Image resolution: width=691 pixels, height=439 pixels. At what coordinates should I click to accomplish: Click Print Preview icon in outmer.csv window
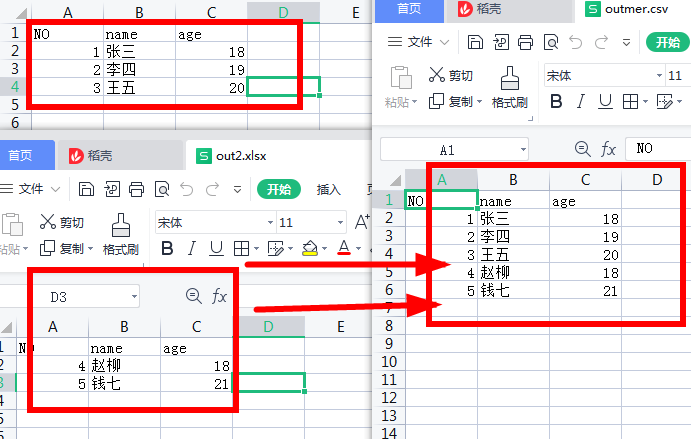(x=550, y=42)
